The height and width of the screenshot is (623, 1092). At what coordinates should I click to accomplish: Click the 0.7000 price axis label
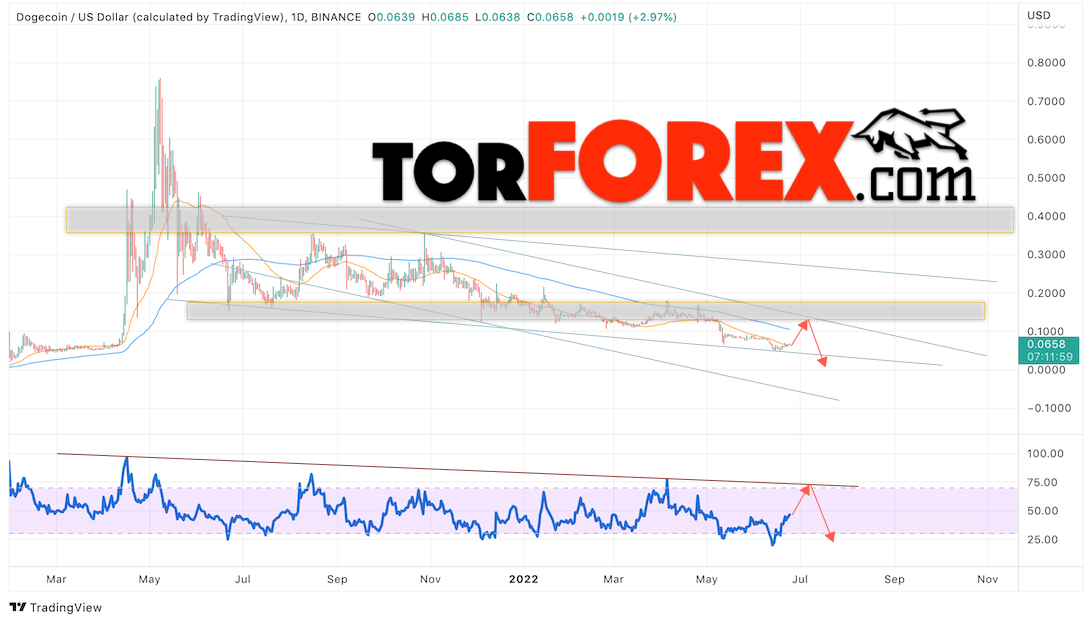point(1046,101)
